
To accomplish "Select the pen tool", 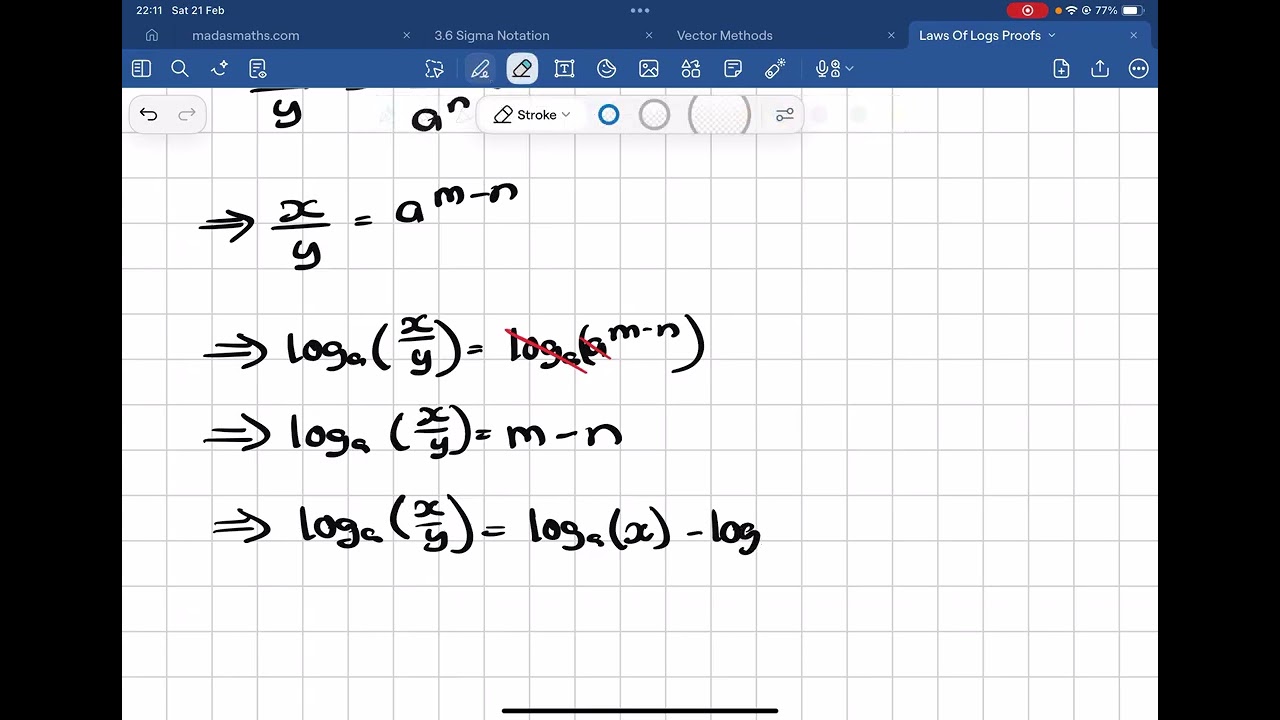I will (480, 69).
